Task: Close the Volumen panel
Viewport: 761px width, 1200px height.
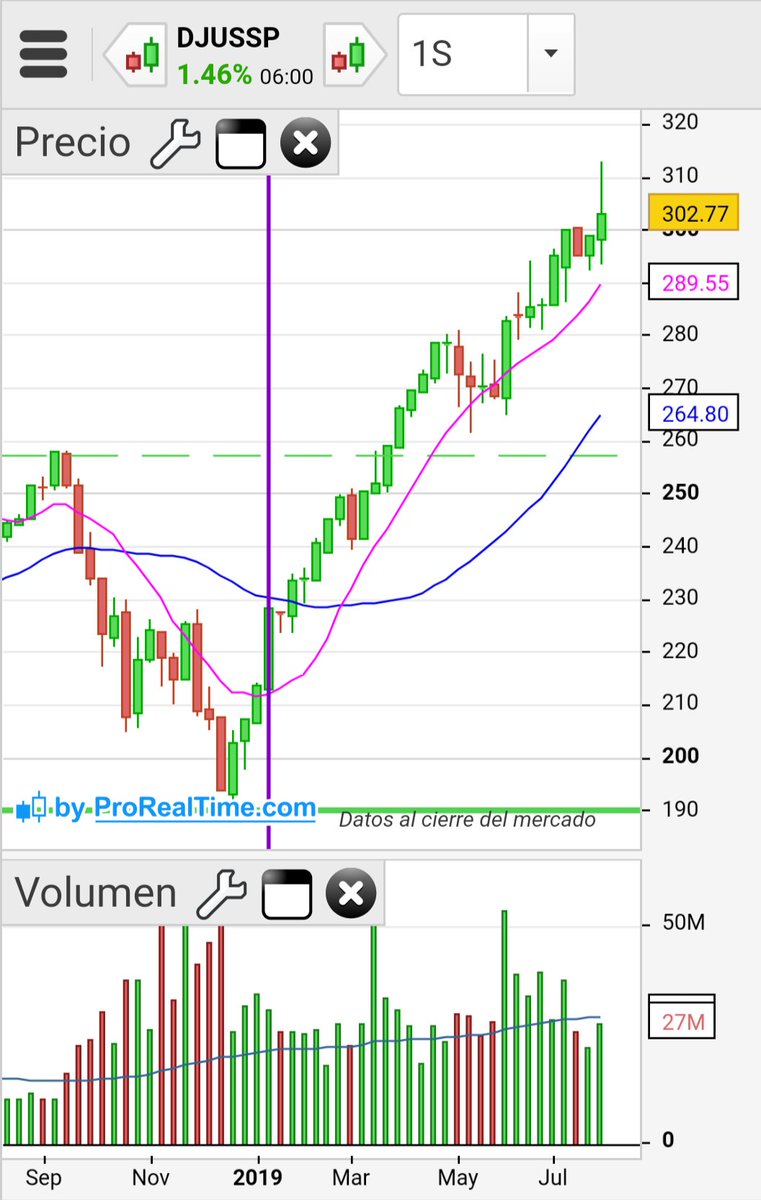Action: point(351,894)
